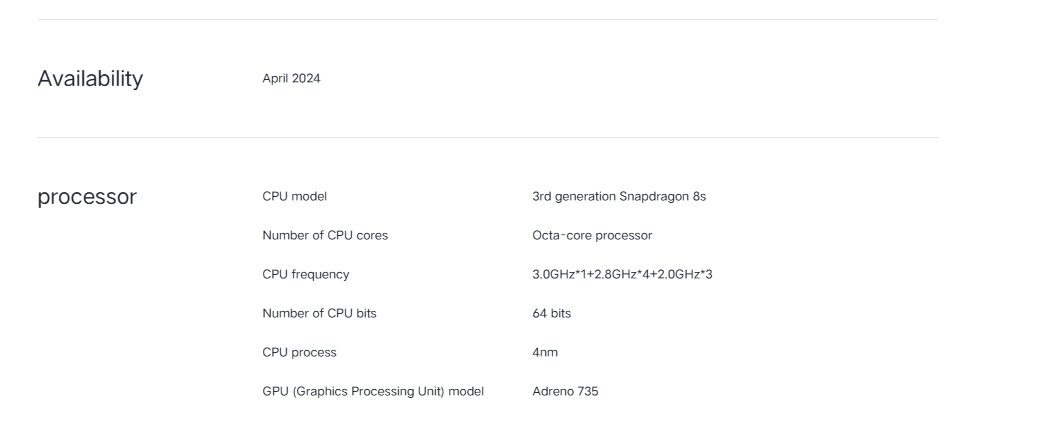Image resolution: width=1054 pixels, height=424 pixels.
Task: Select the 3.0GHz*1+2.8GHz*4+2.0GHz*3 frequency value
Action: click(622, 274)
